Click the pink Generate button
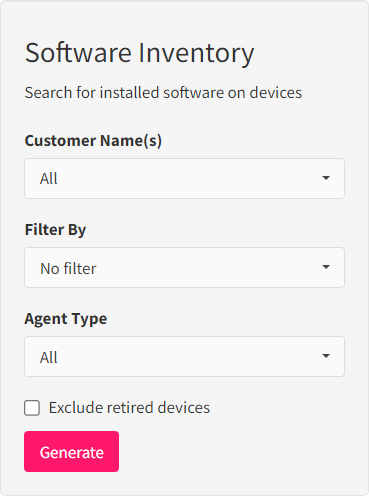This screenshot has width=369, height=496. [71, 451]
